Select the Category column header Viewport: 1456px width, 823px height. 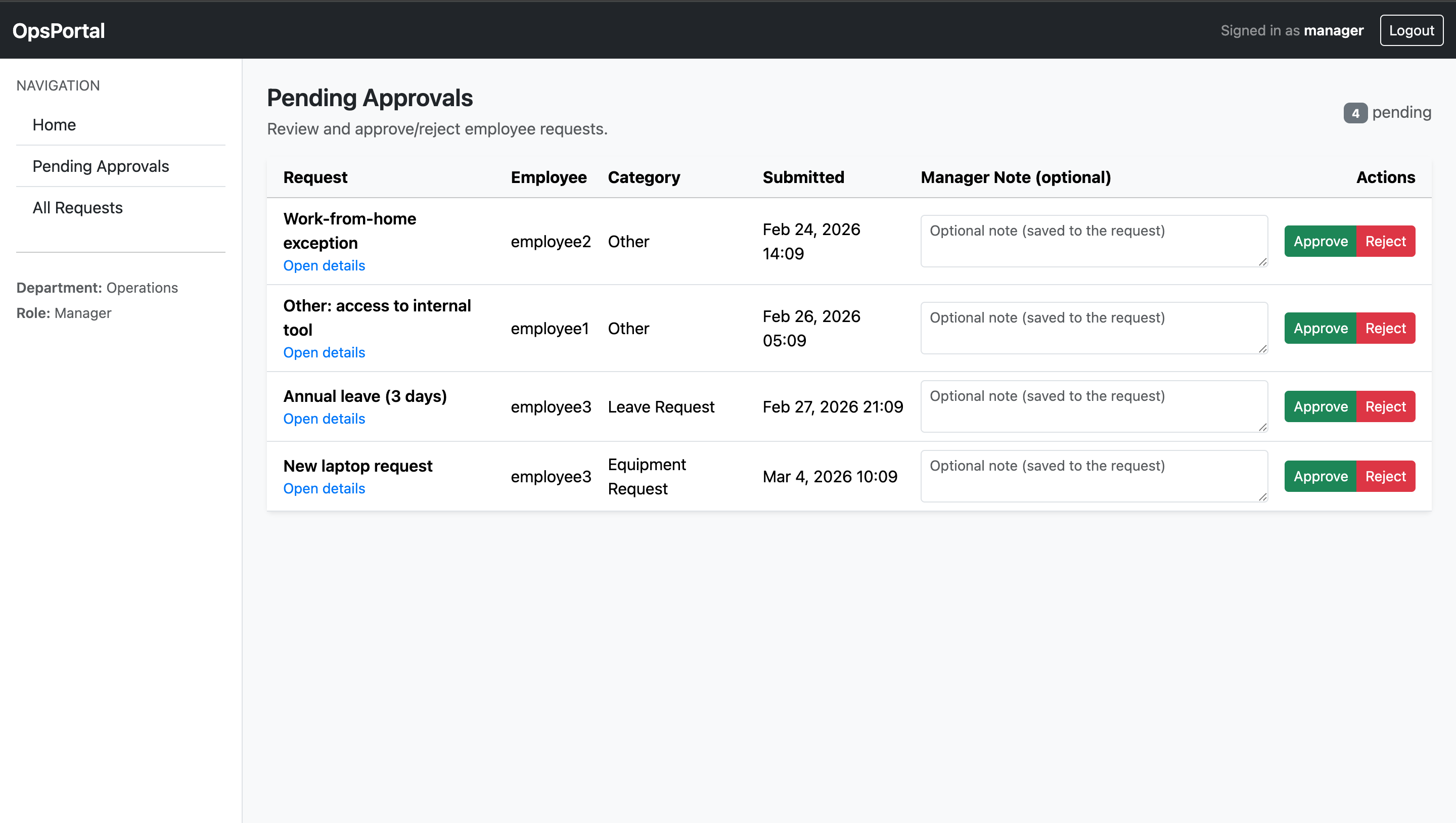pyautogui.click(x=644, y=177)
